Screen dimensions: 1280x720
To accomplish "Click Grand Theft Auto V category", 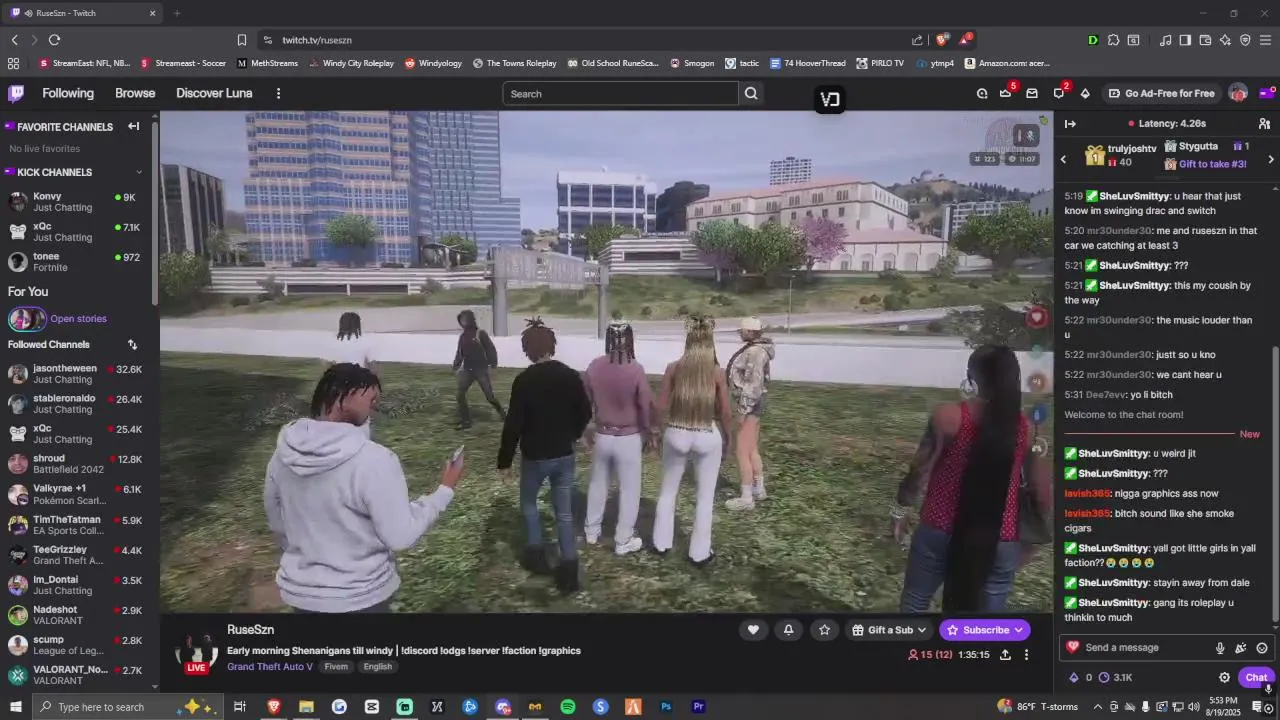I will (270, 666).
